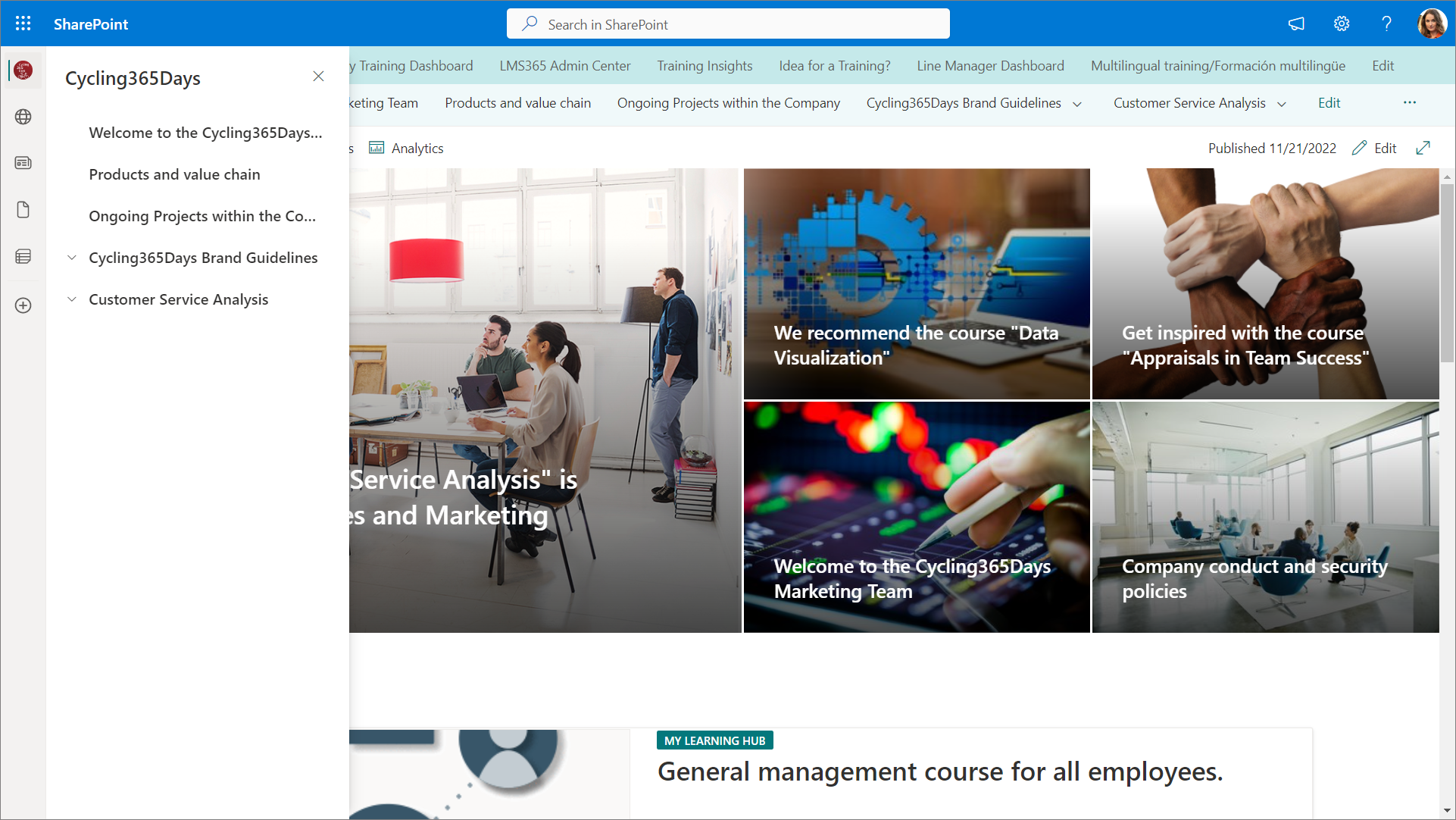1456x820 pixels.
Task: Close the Cycling365Days navigation panel
Action: (x=318, y=76)
